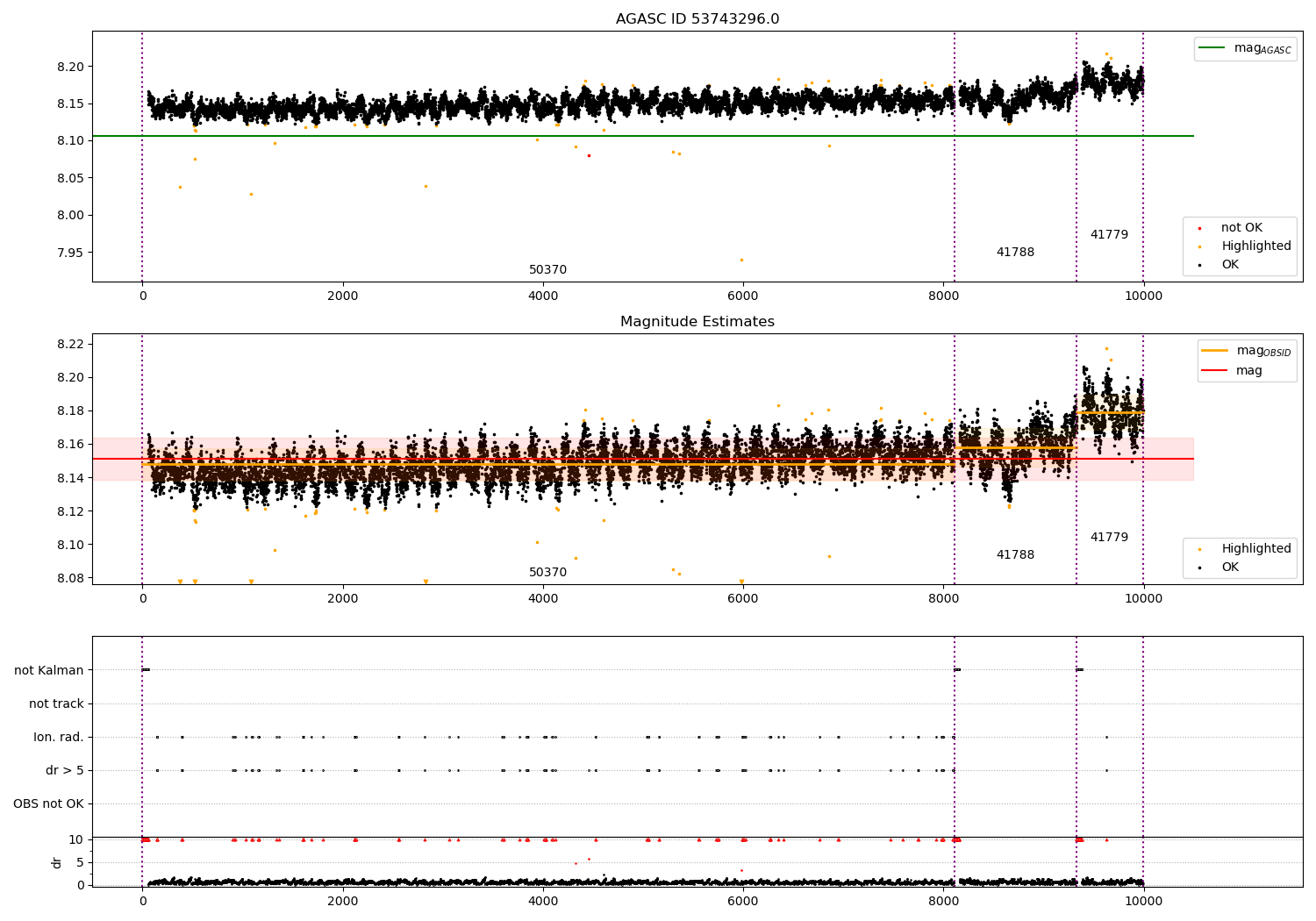1316x921 pixels.
Task: Click the 'Magnitude Estimates' plot title
Action: point(697,322)
